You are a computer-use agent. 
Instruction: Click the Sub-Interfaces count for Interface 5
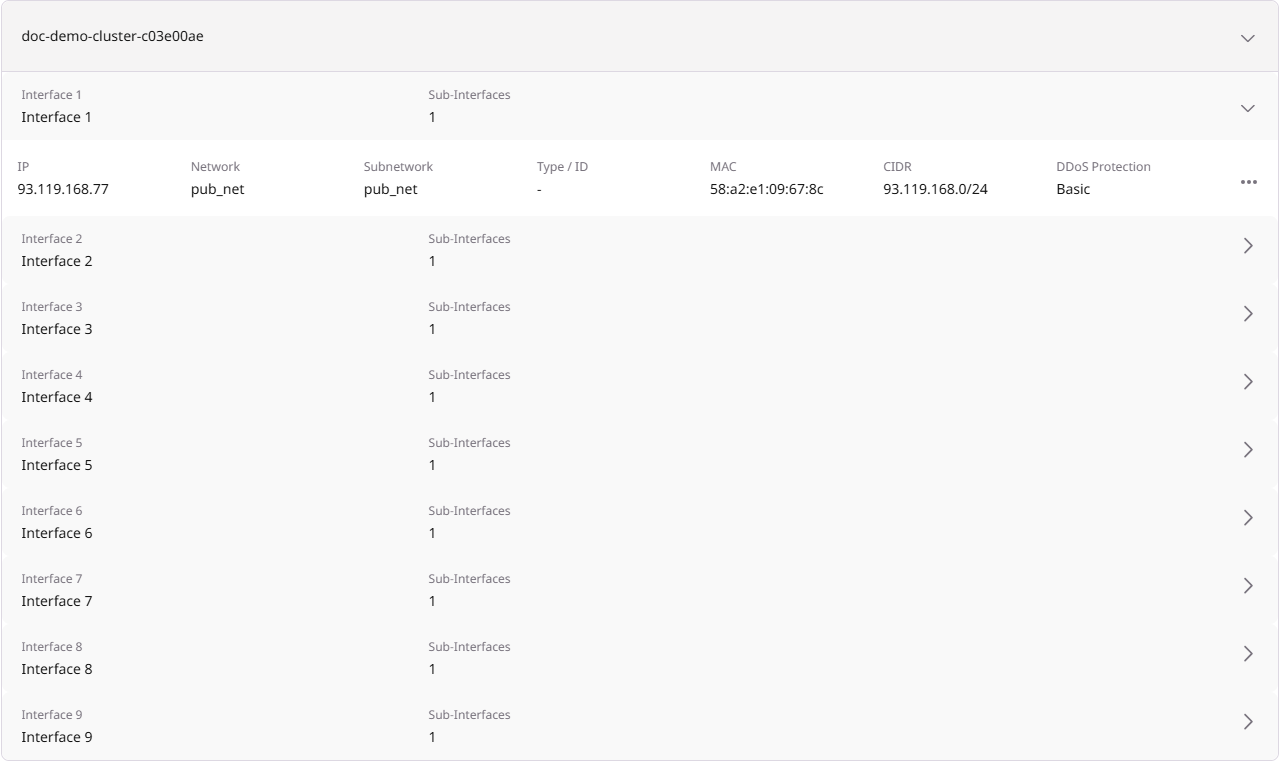432,465
